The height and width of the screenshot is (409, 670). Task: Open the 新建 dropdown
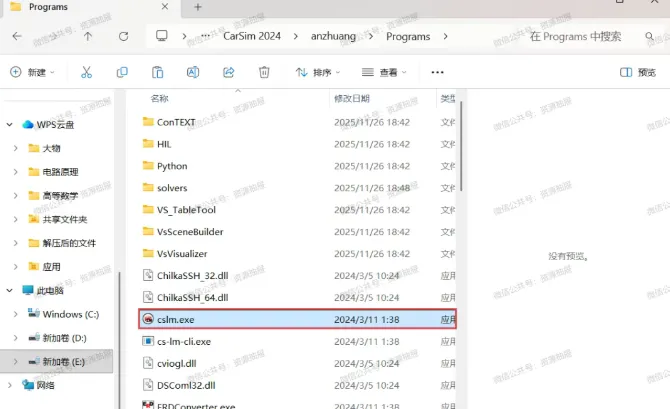[32, 72]
